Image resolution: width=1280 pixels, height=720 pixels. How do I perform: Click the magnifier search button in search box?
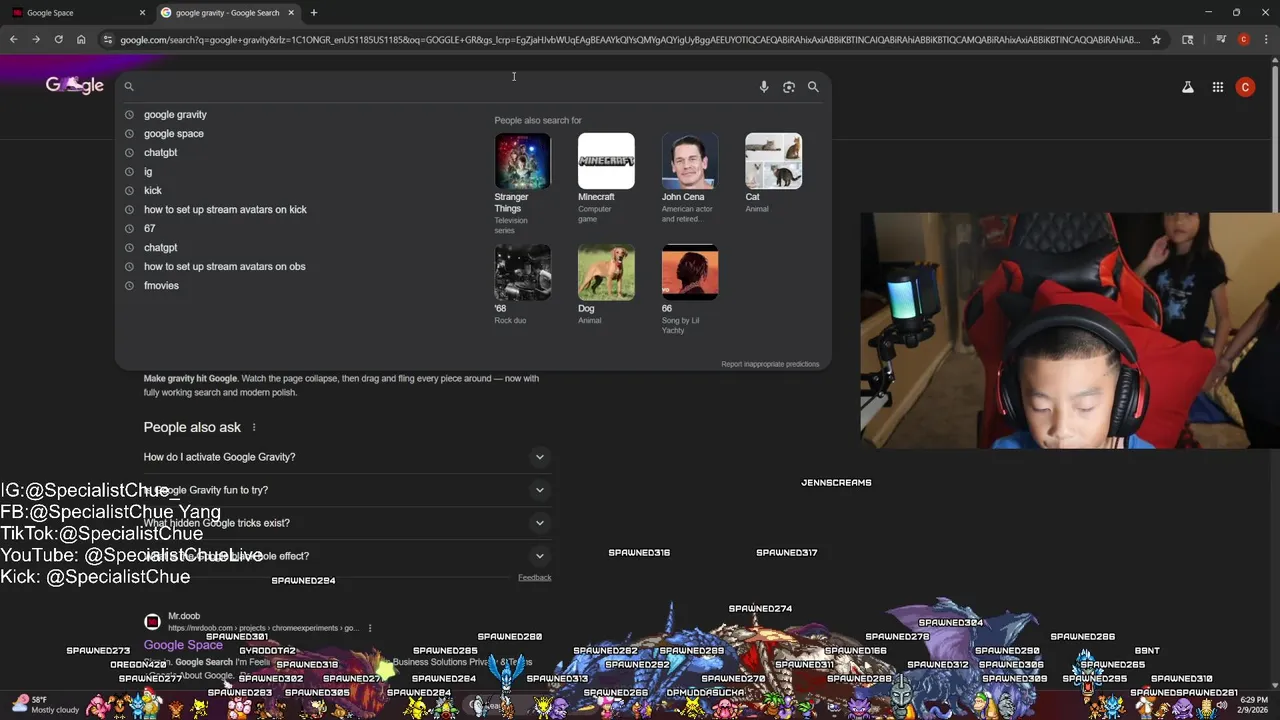click(x=813, y=87)
